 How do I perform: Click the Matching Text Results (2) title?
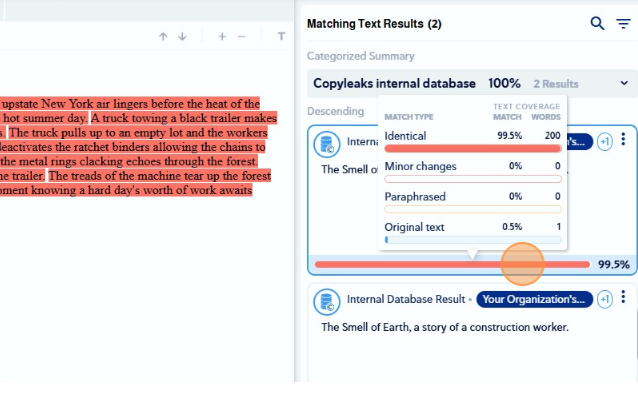click(x=374, y=24)
